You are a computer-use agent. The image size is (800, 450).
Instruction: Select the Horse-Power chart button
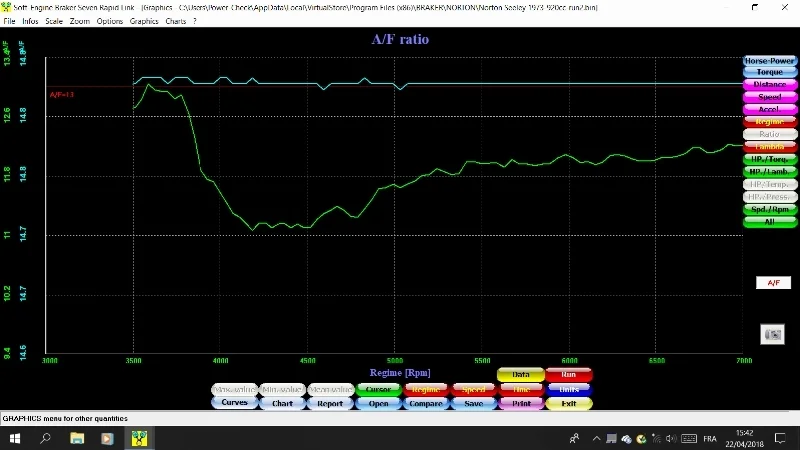769,61
